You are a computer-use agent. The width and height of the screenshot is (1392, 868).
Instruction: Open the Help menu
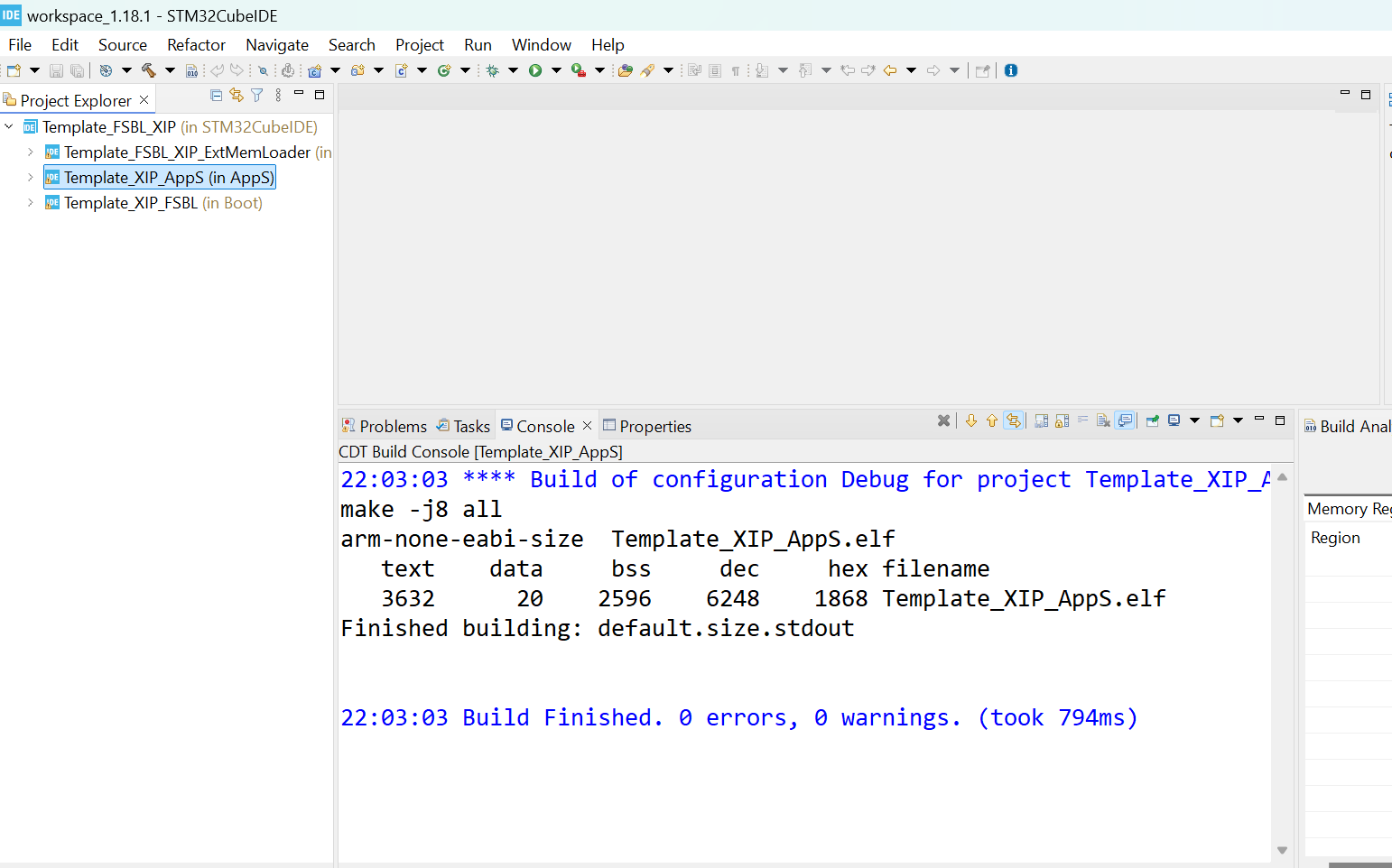[x=608, y=45]
